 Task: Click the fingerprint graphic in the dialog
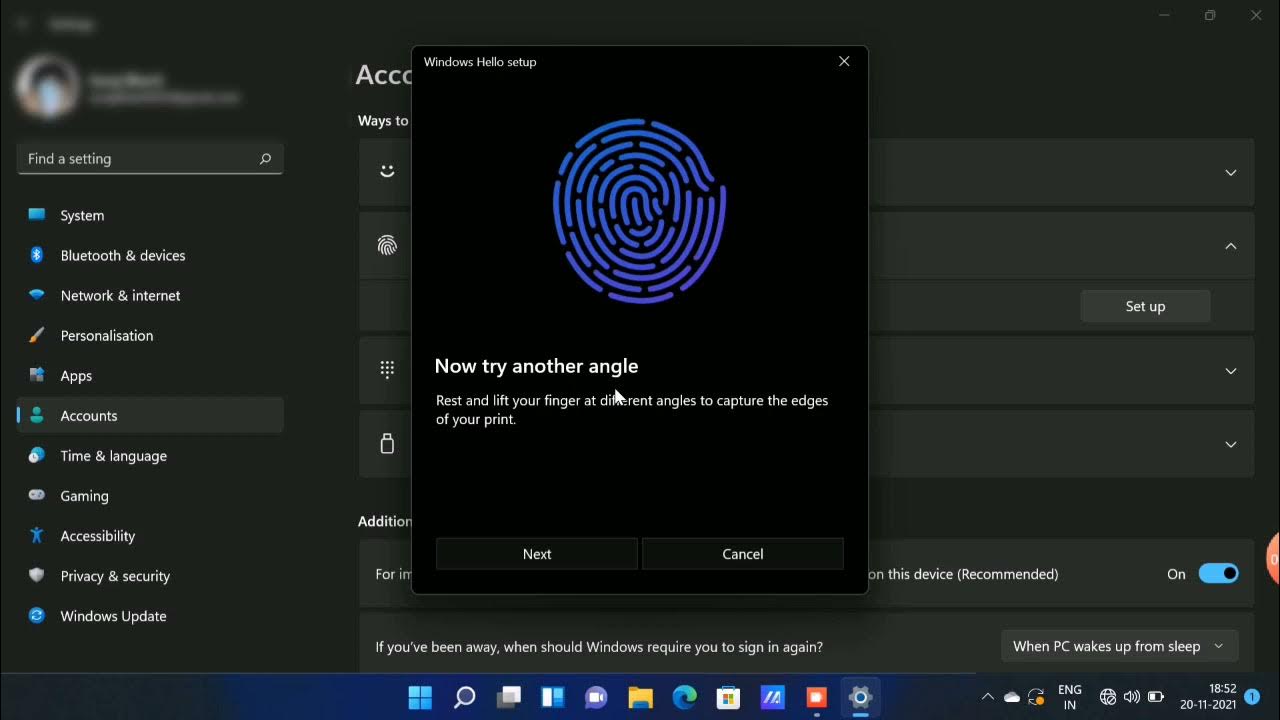point(640,210)
